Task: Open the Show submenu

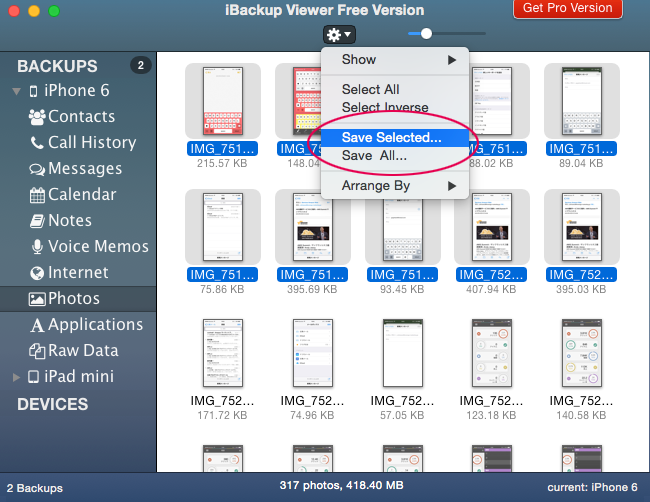Action: 395,60
